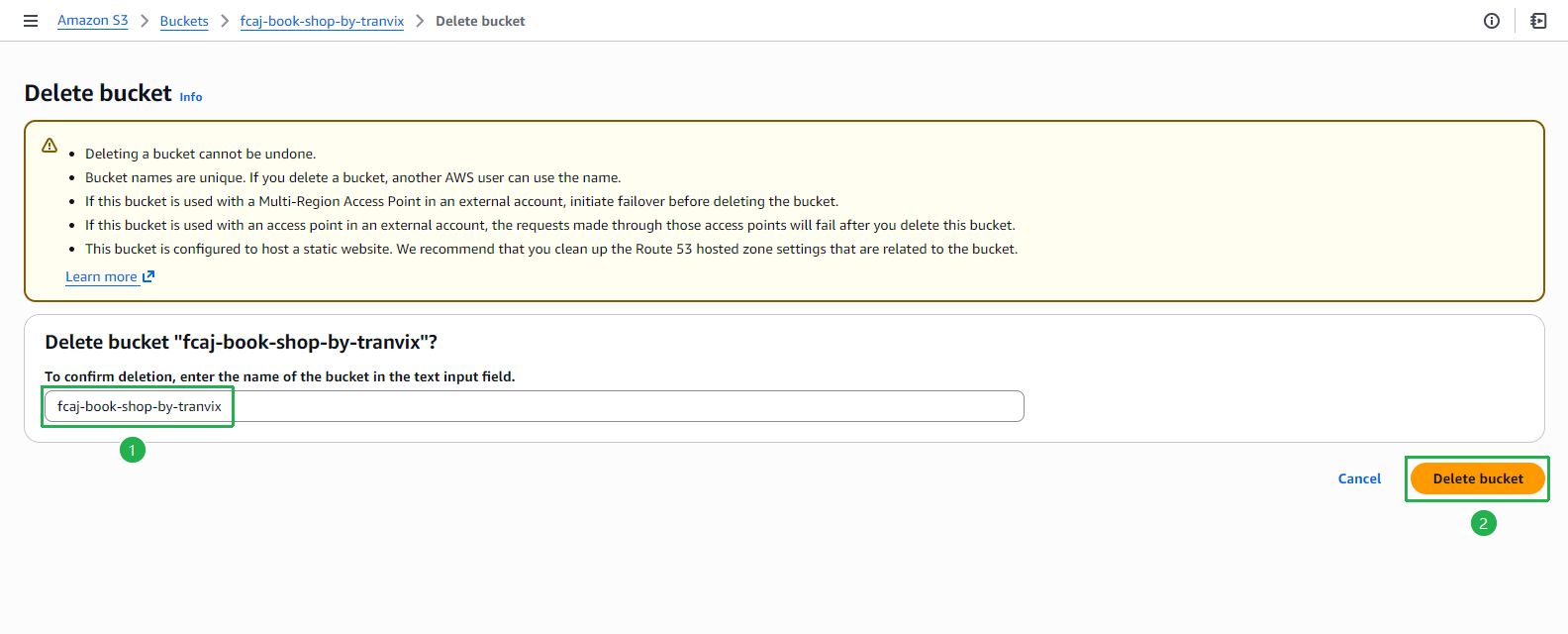Open the Buckets breadcrumb link
Viewport: 1568px width, 634px height.
(x=184, y=21)
